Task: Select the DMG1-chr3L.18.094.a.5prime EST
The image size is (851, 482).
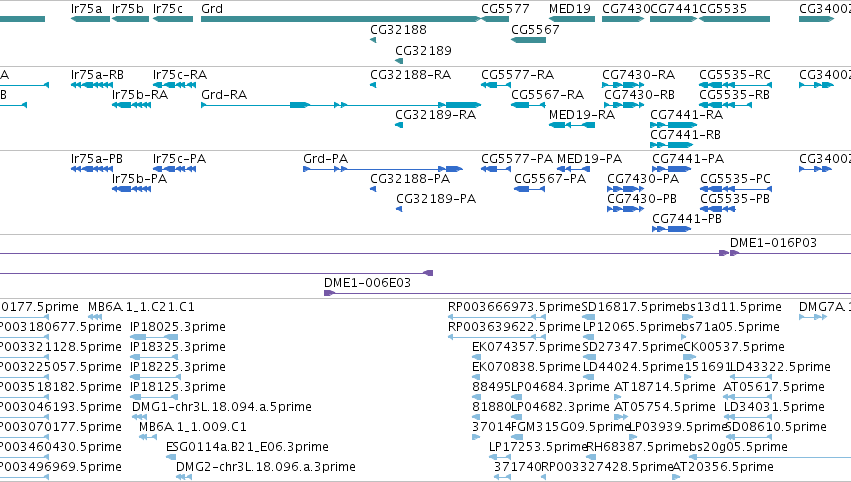Action: [x=139, y=417]
